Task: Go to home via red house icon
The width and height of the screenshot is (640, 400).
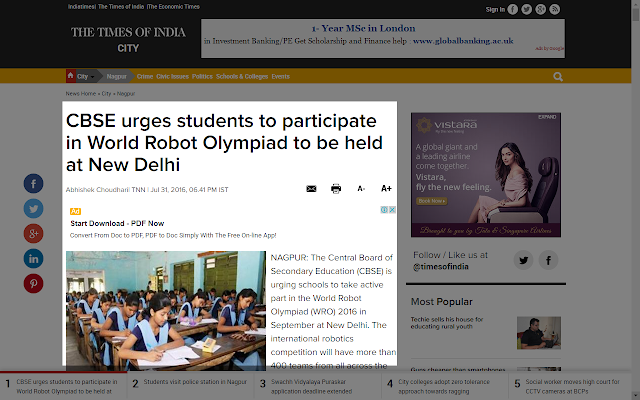Action: 71,76
